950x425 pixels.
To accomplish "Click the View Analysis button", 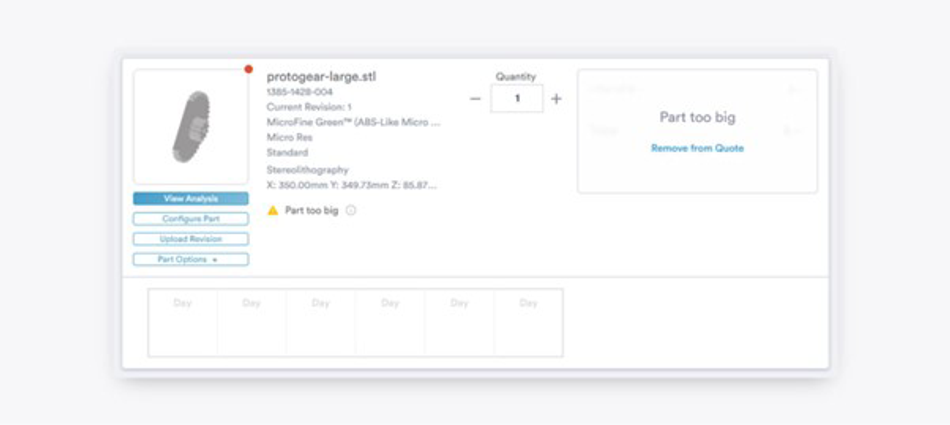I will [191, 199].
